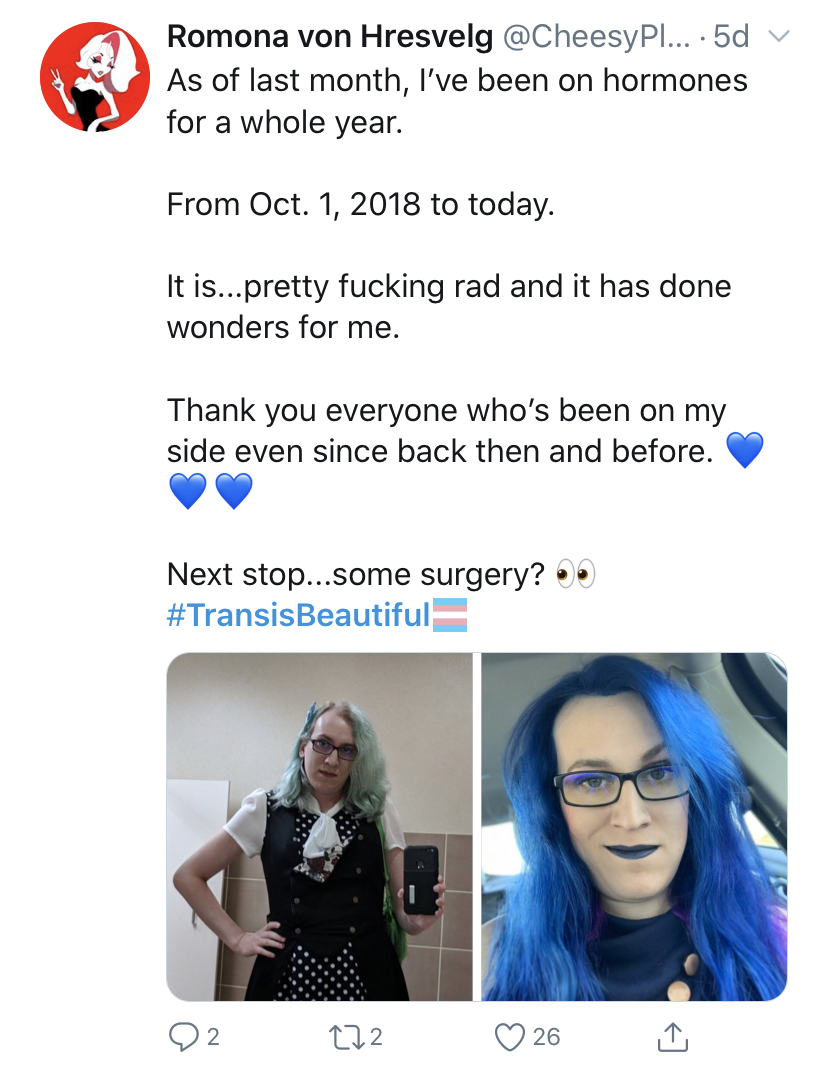
Task: Tap the reply speech bubble icon
Action: click(183, 1036)
